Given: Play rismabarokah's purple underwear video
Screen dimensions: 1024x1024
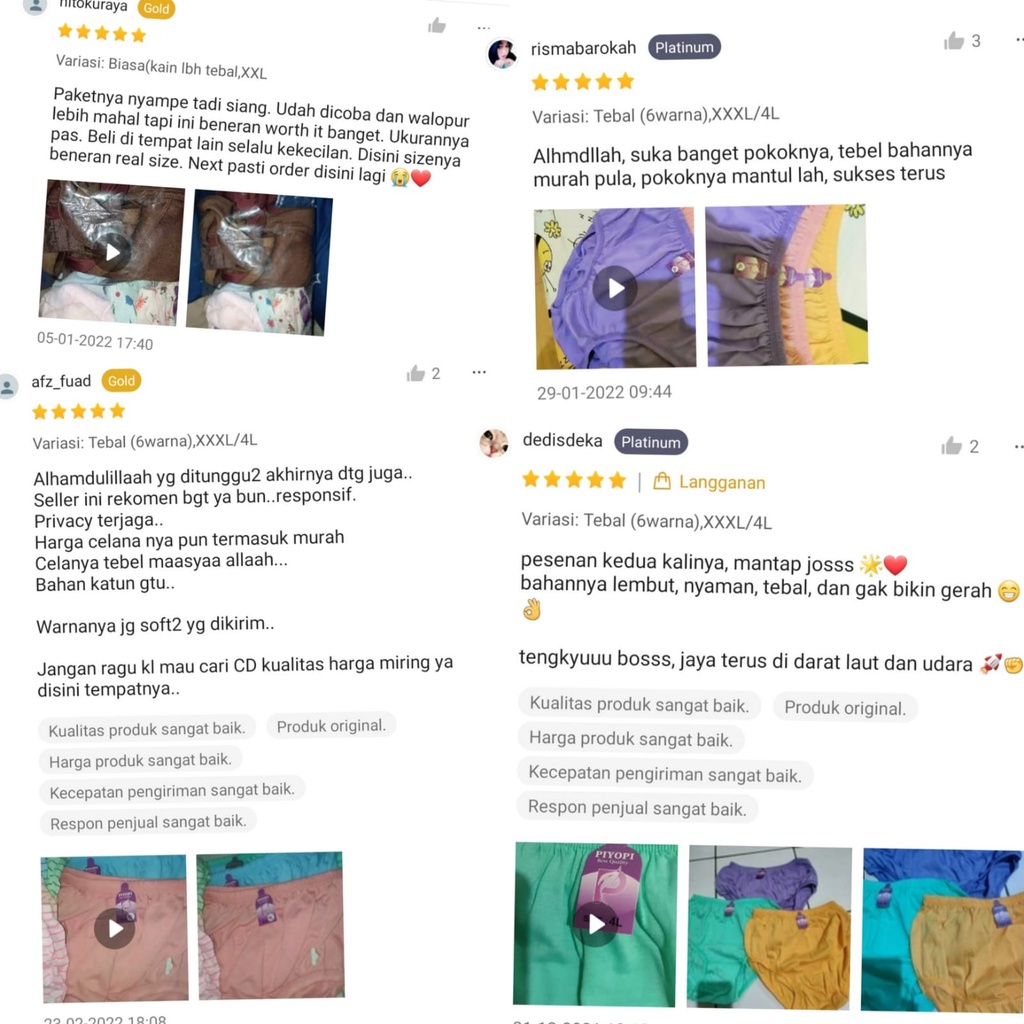Looking at the screenshot, I should pos(615,288).
